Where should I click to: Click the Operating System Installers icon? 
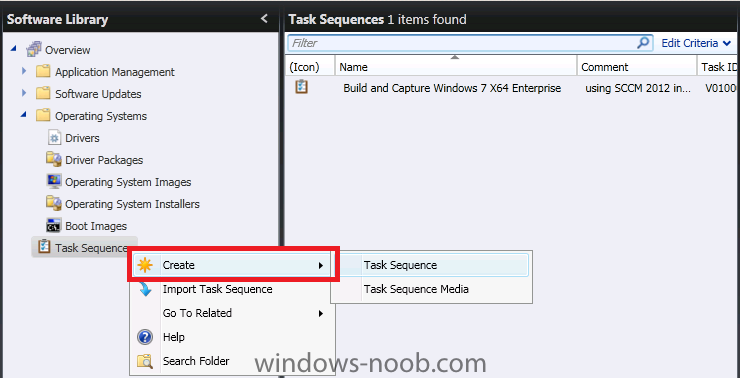(x=54, y=203)
